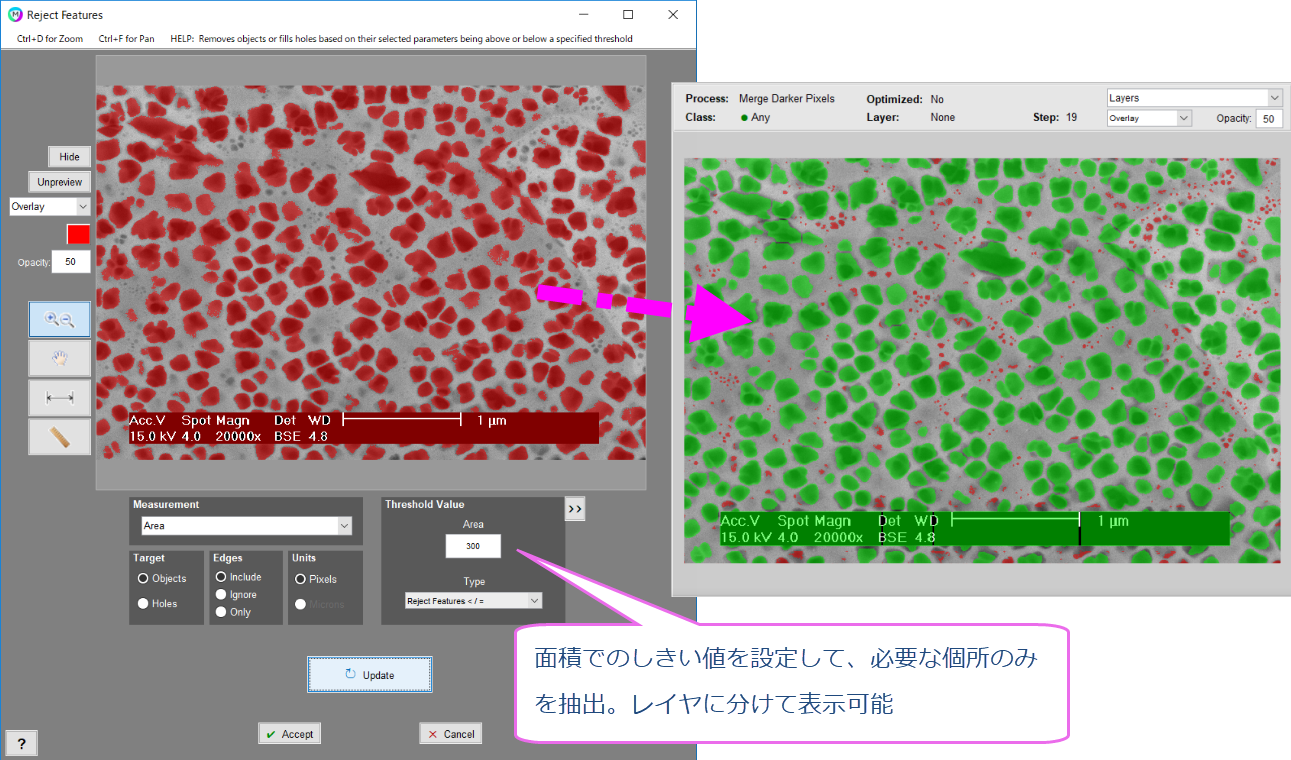The width and height of the screenshot is (1291, 760).
Task: Click the Unpreview button
Action: pyautogui.click(x=59, y=181)
